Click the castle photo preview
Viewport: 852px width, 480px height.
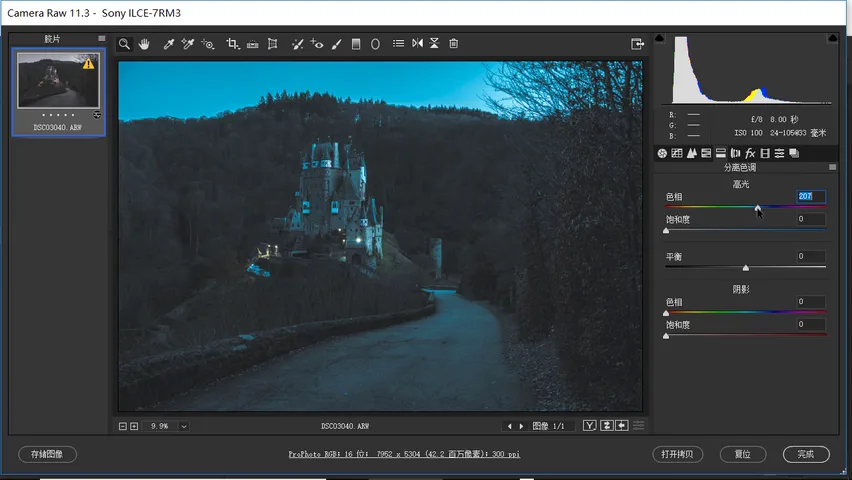tap(380, 236)
